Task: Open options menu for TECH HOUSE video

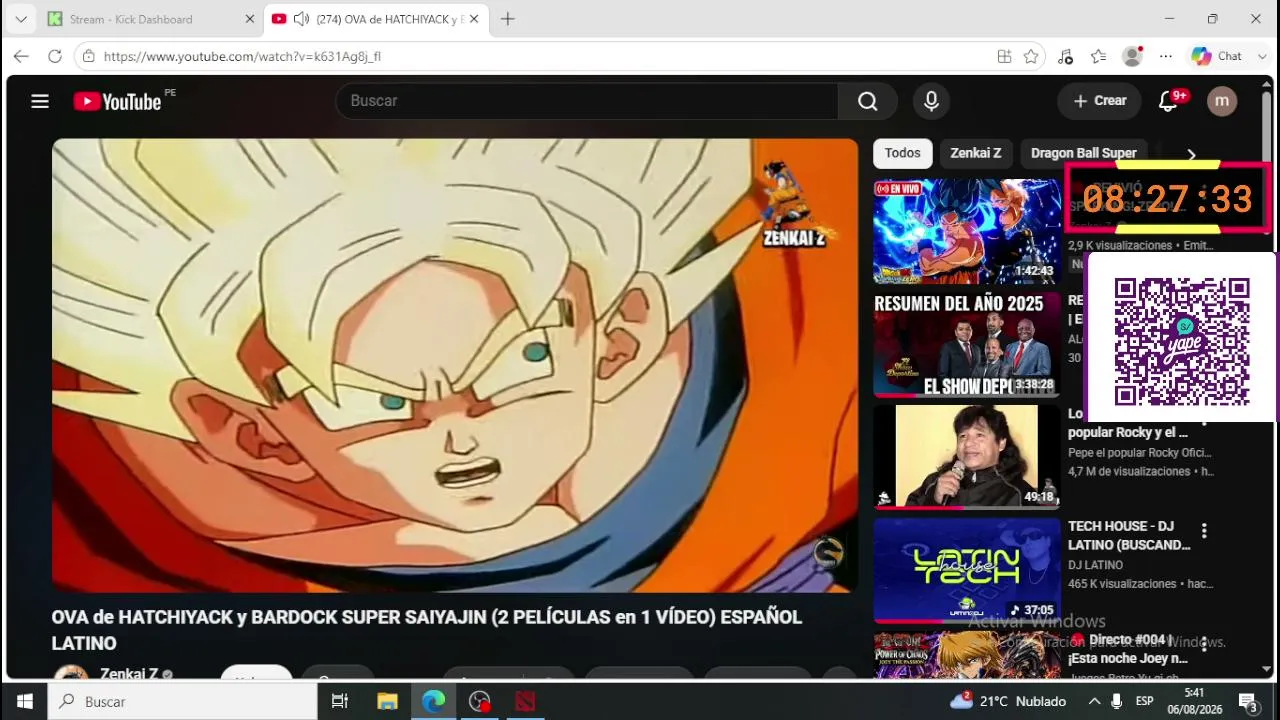Action: click(x=1204, y=530)
